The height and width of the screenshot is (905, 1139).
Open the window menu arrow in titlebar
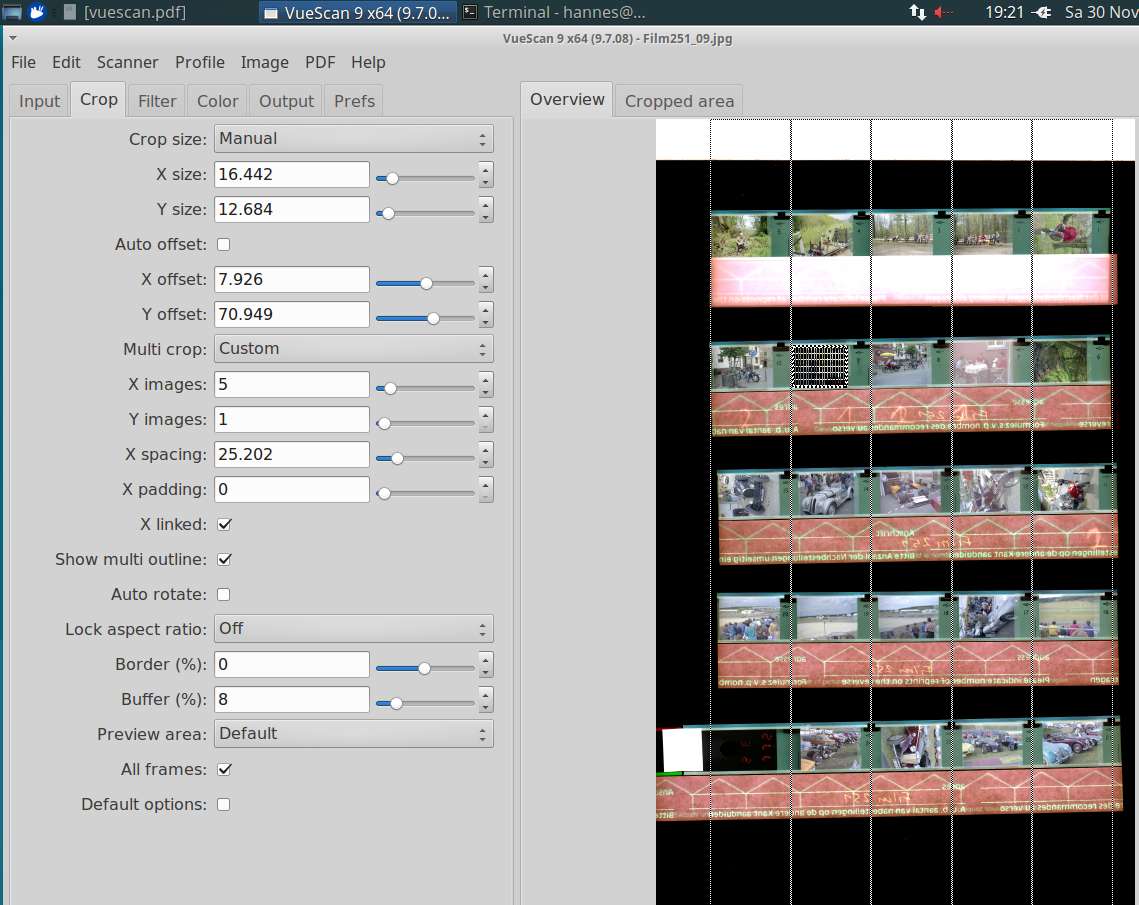pos(13,38)
